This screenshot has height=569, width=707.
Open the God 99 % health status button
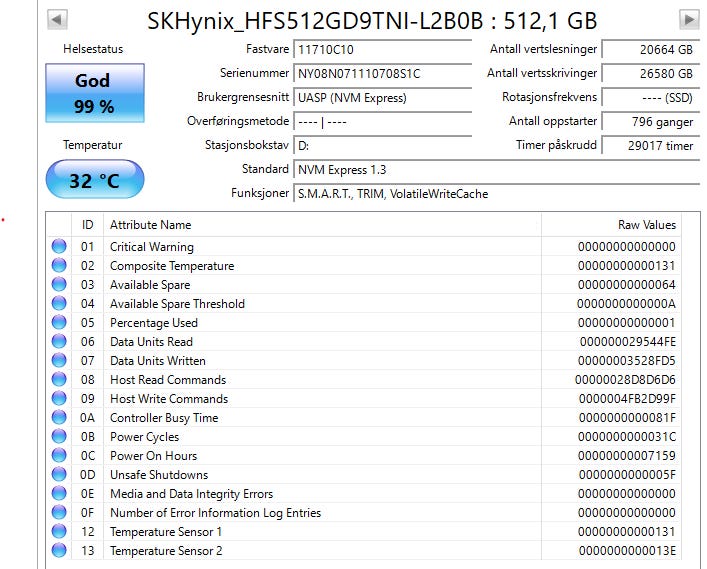coord(95,93)
